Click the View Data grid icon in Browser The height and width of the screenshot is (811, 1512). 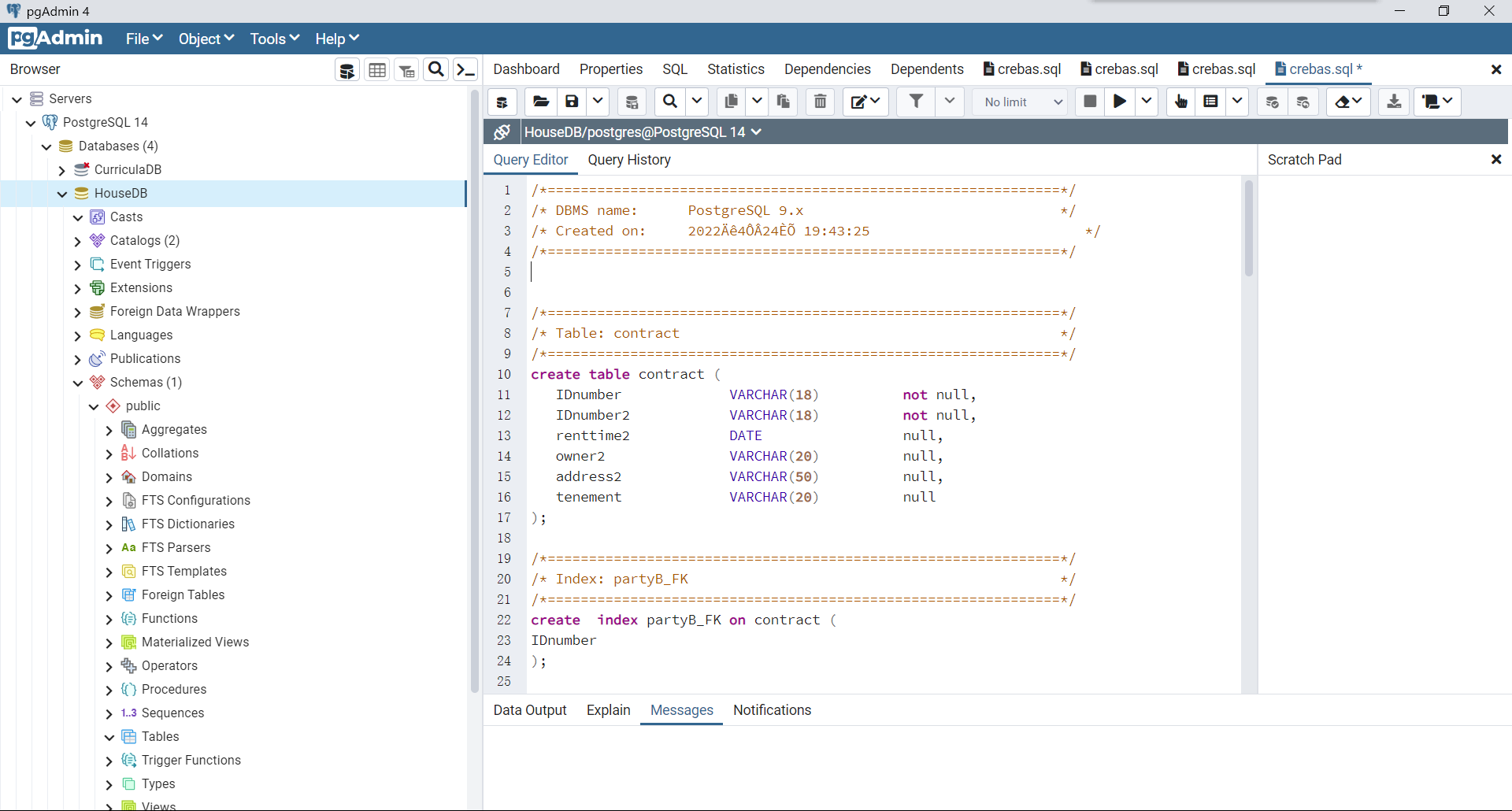point(377,70)
